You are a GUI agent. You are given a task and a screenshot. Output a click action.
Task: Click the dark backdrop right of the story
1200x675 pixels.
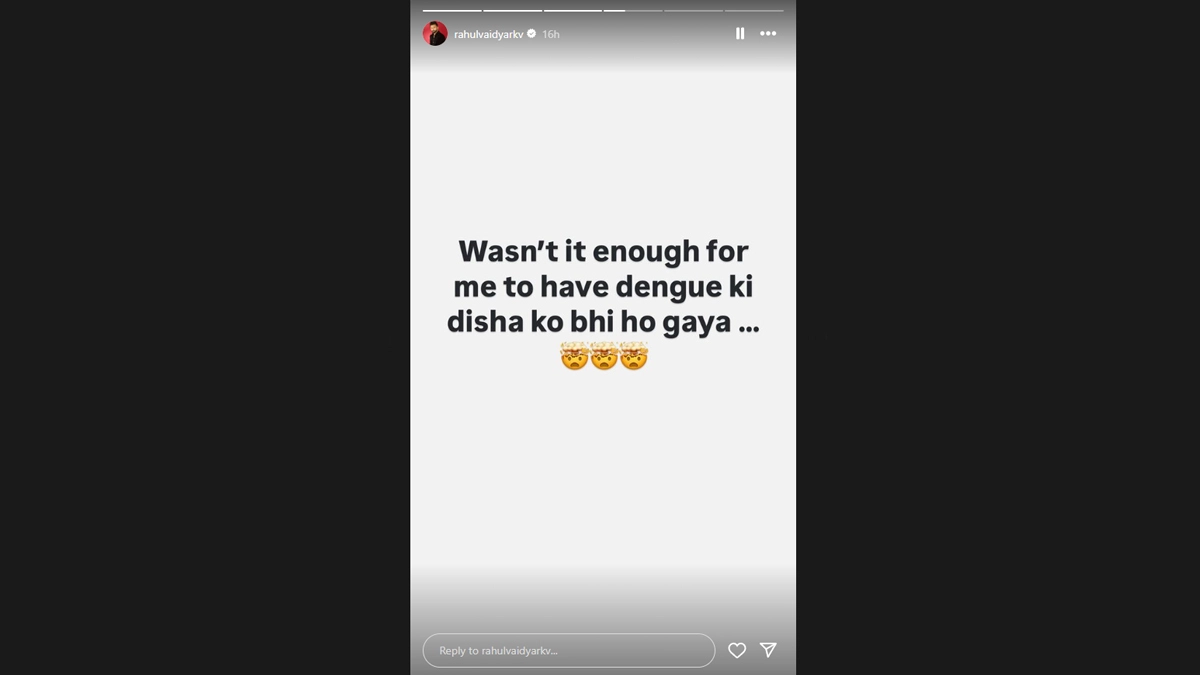(998, 337)
